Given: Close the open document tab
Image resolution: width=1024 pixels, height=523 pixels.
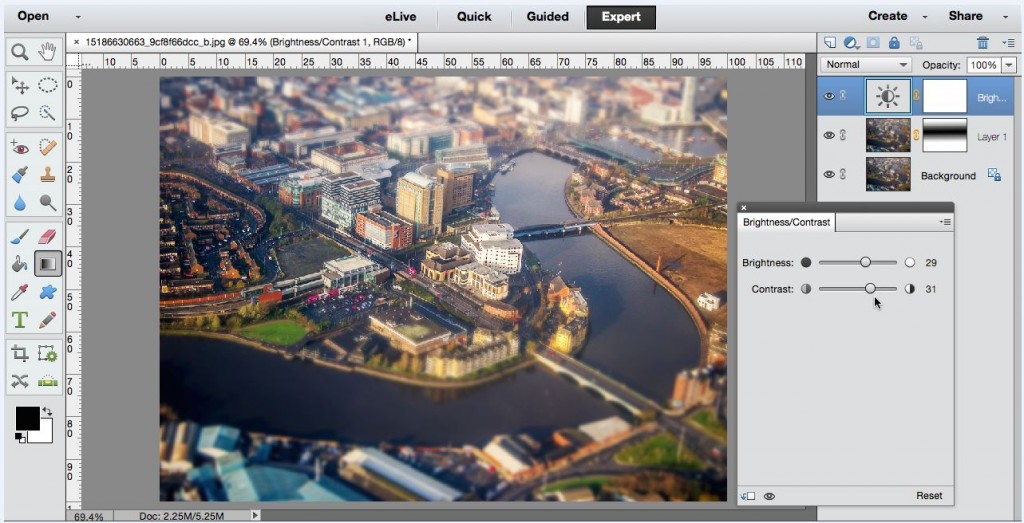Looking at the screenshot, I should [x=76, y=42].
